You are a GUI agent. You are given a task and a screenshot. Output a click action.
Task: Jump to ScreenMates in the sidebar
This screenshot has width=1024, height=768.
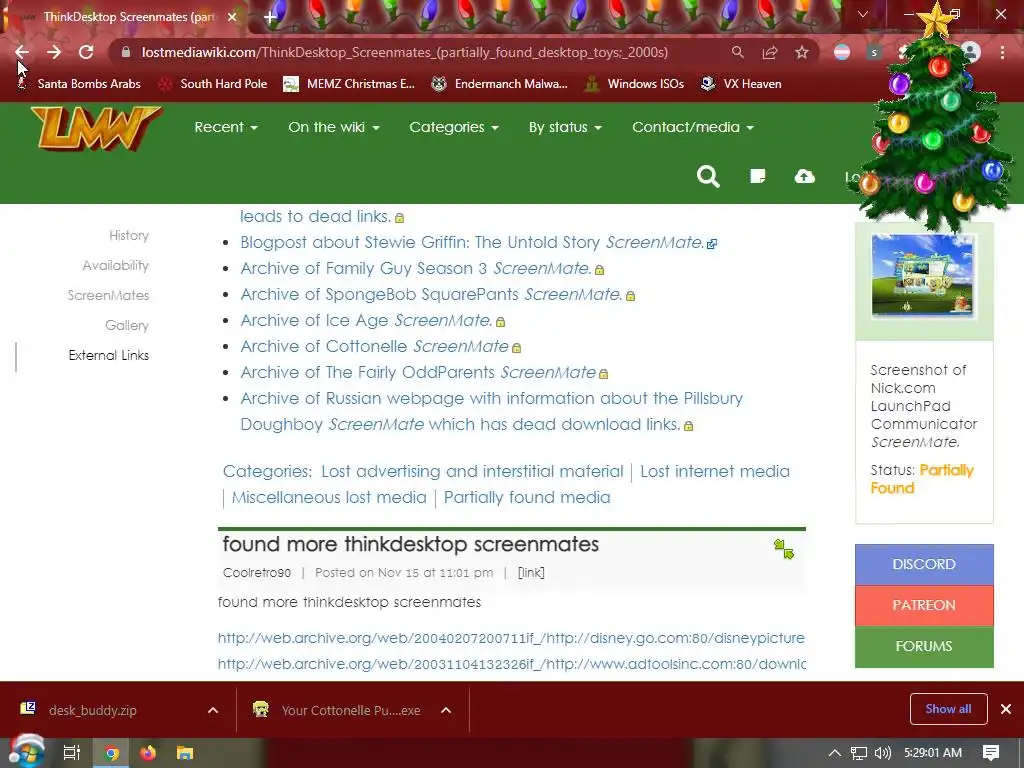pyautogui.click(x=108, y=295)
